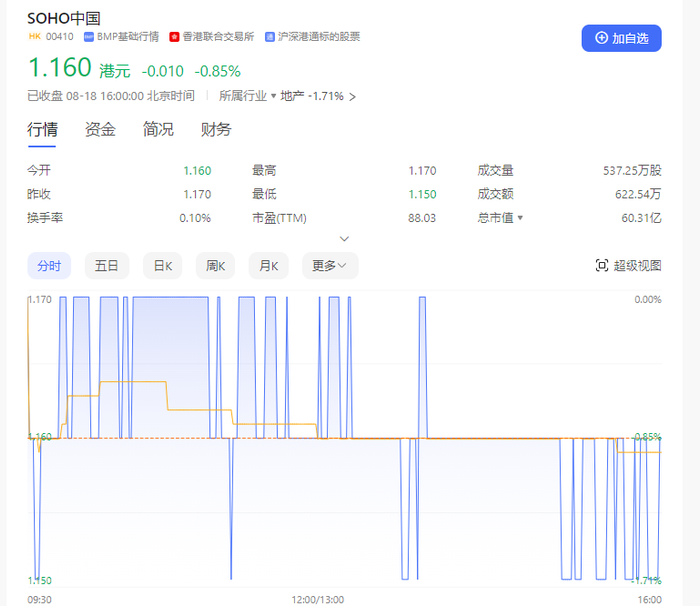Click the 今开 value 1.160
Viewport: 700px width, 606px height.
pyautogui.click(x=197, y=171)
